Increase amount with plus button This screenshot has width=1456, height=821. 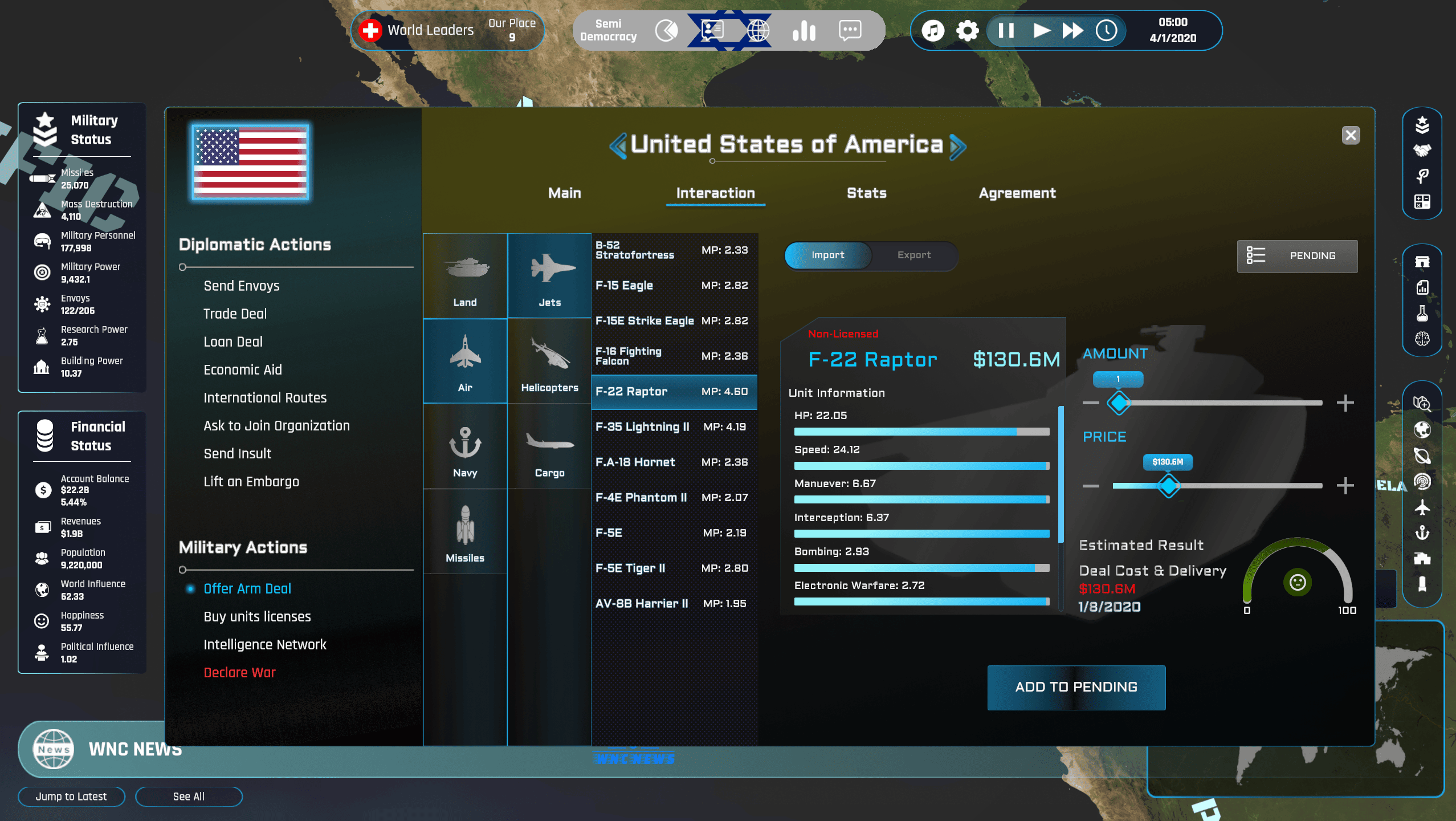[x=1345, y=403]
